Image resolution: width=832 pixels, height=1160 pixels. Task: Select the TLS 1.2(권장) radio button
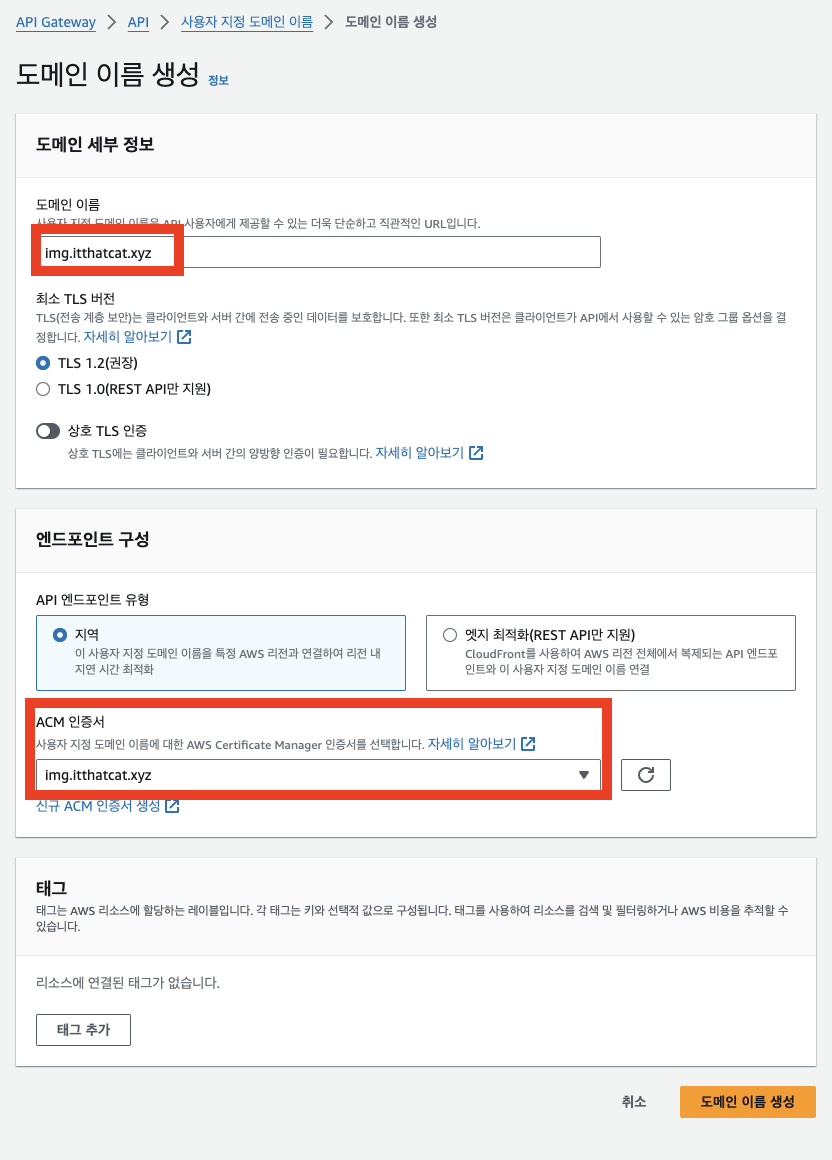click(43, 362)
